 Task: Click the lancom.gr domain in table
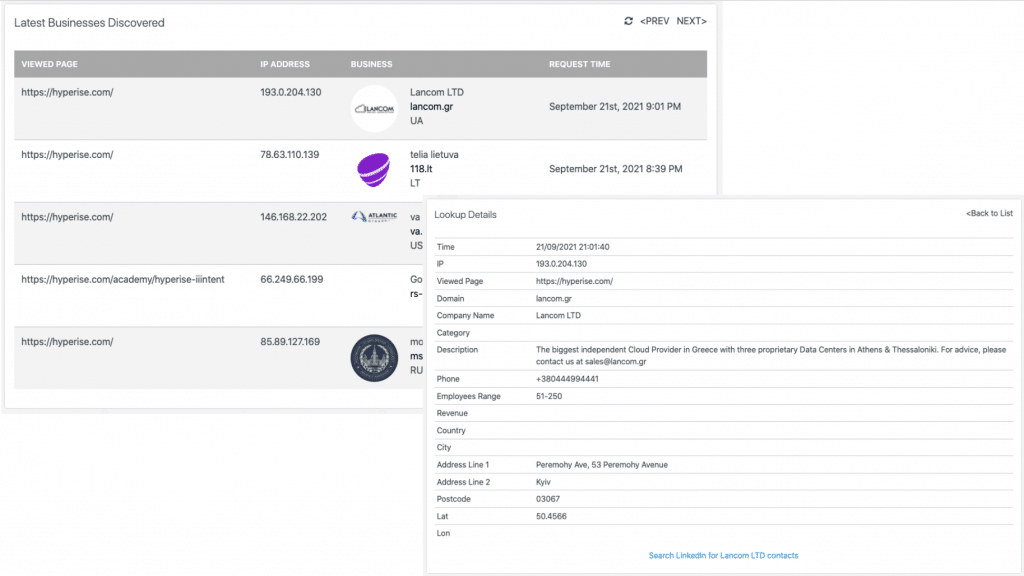tap(433, 106)
